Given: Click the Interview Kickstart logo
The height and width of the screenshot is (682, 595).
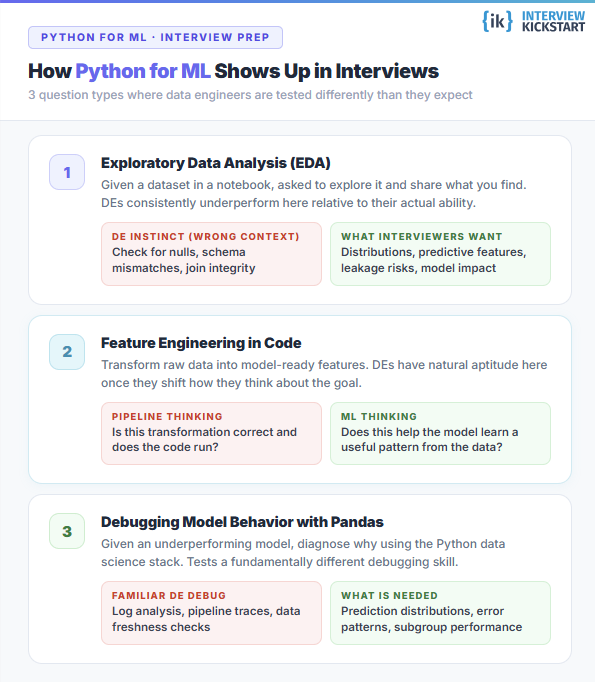Looking at the screenshot, I should pyautogui.click(x=534, y=21).
